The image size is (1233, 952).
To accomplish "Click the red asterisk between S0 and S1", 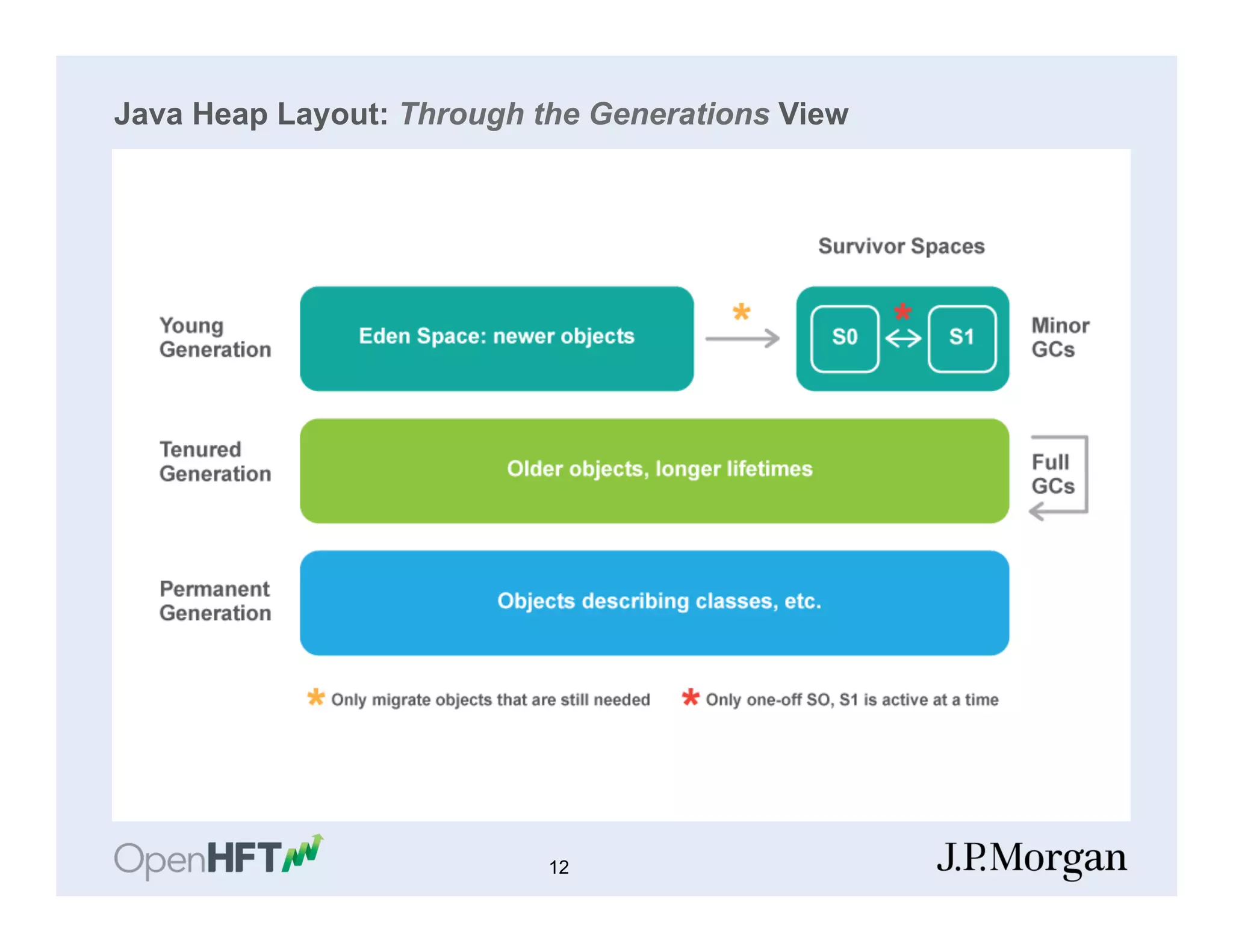I will pyautogui.click(x=902, y=311).
